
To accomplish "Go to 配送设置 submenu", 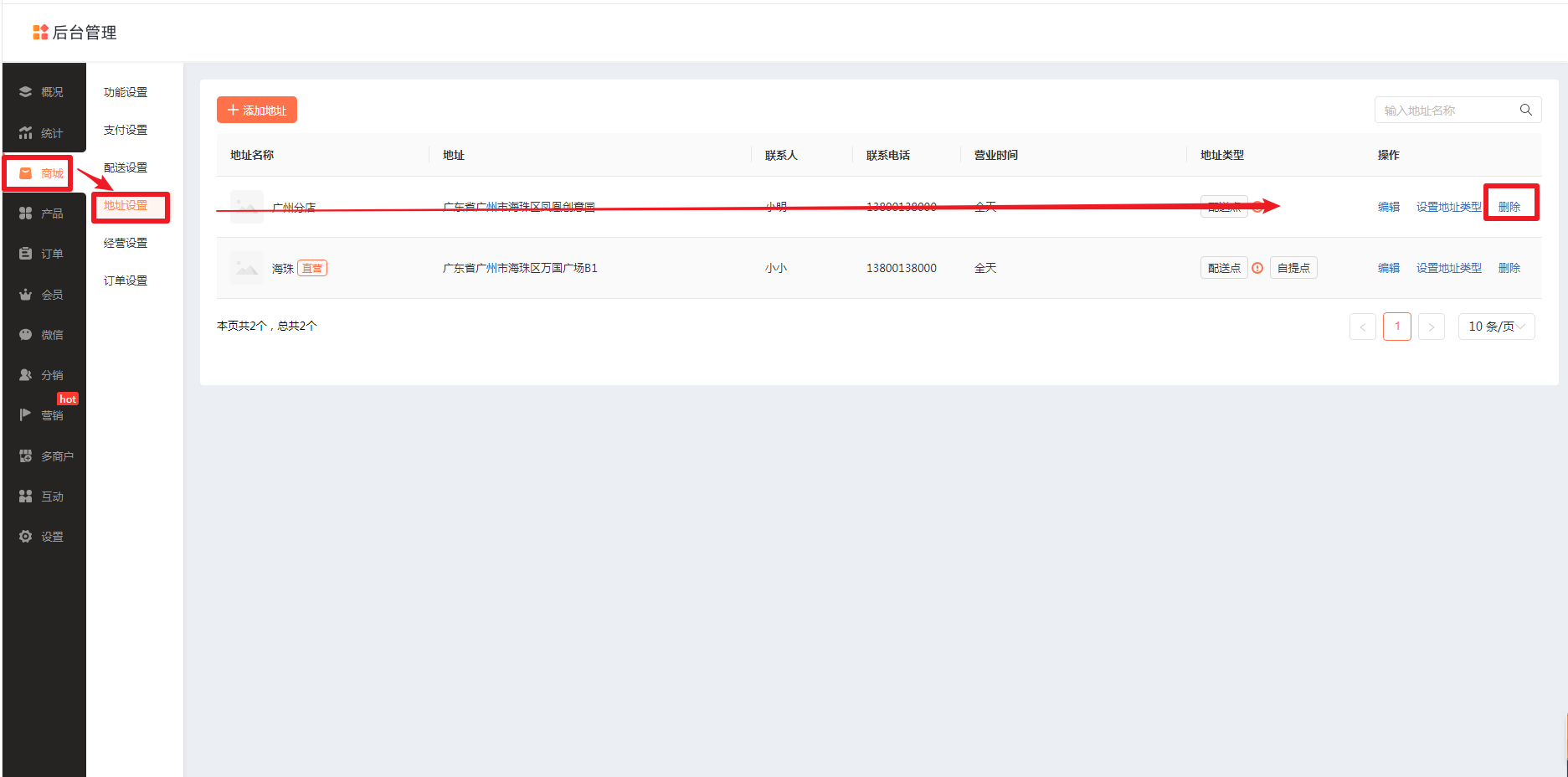I will click(x=126, y=167).
